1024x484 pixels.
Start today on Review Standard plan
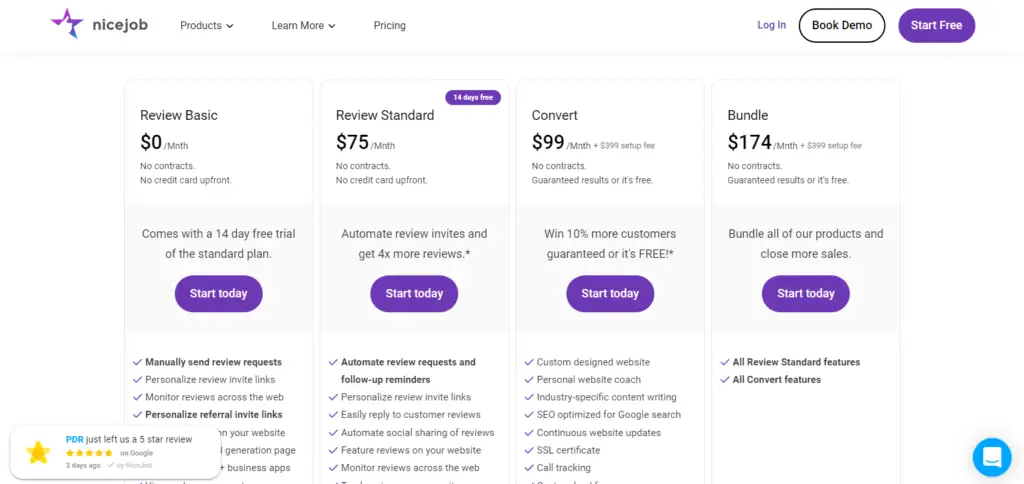tap(414, 293)
